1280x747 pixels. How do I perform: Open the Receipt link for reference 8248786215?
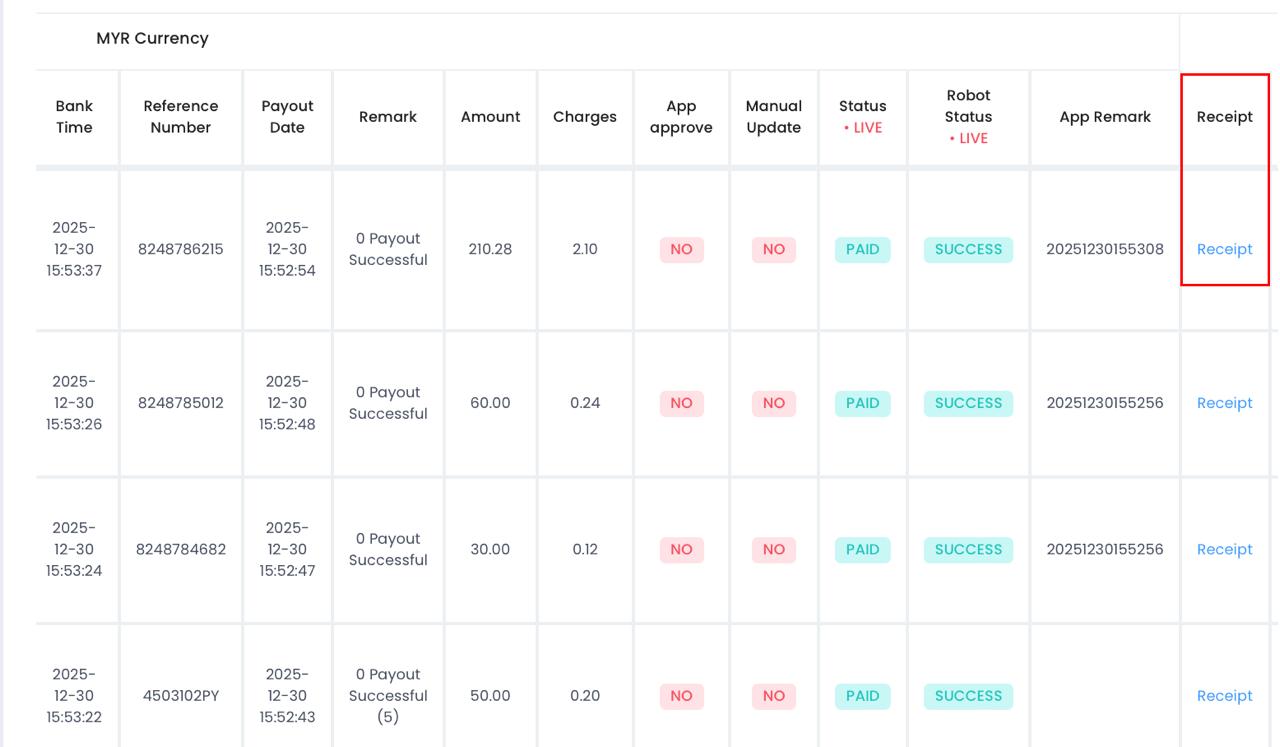point(1224,249)
